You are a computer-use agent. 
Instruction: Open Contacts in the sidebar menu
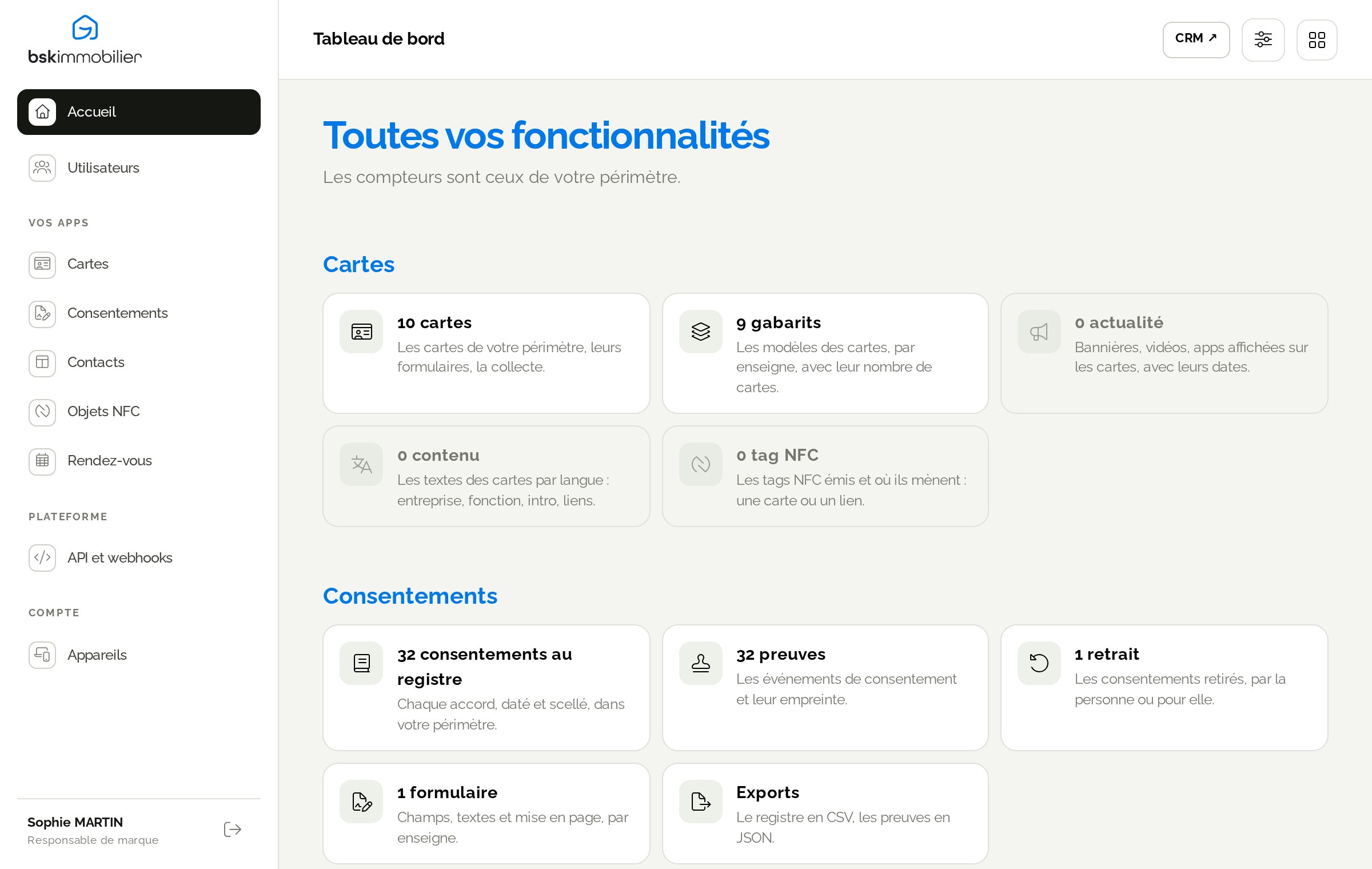click(139, 362)
